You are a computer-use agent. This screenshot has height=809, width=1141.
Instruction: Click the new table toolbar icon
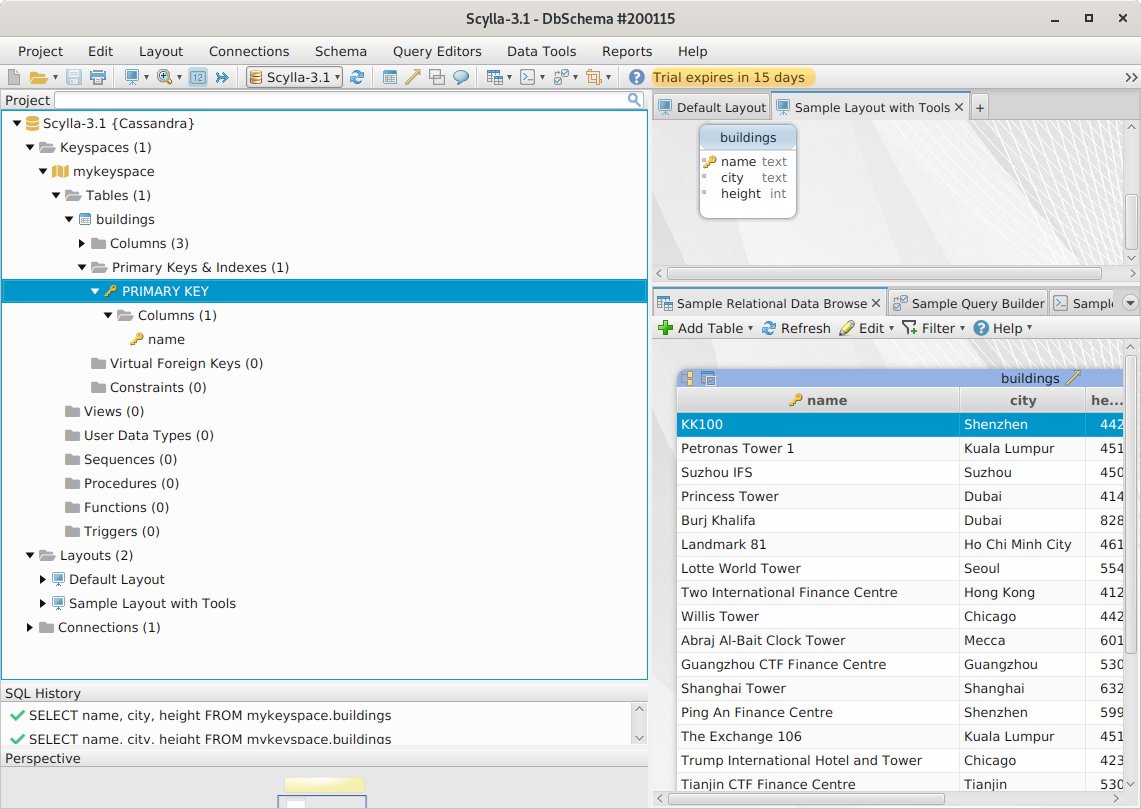pyautogui.click(x=390, y=77)
